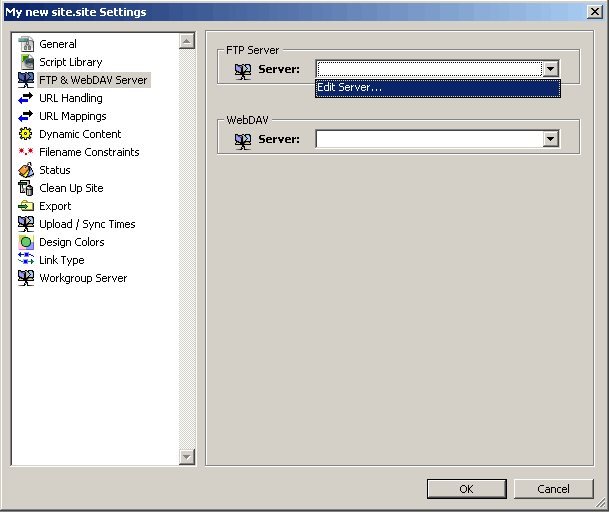Screen dimensions: 609x512
Task: Click the category list scroll down arrow
Action: (x=187, y=457)
